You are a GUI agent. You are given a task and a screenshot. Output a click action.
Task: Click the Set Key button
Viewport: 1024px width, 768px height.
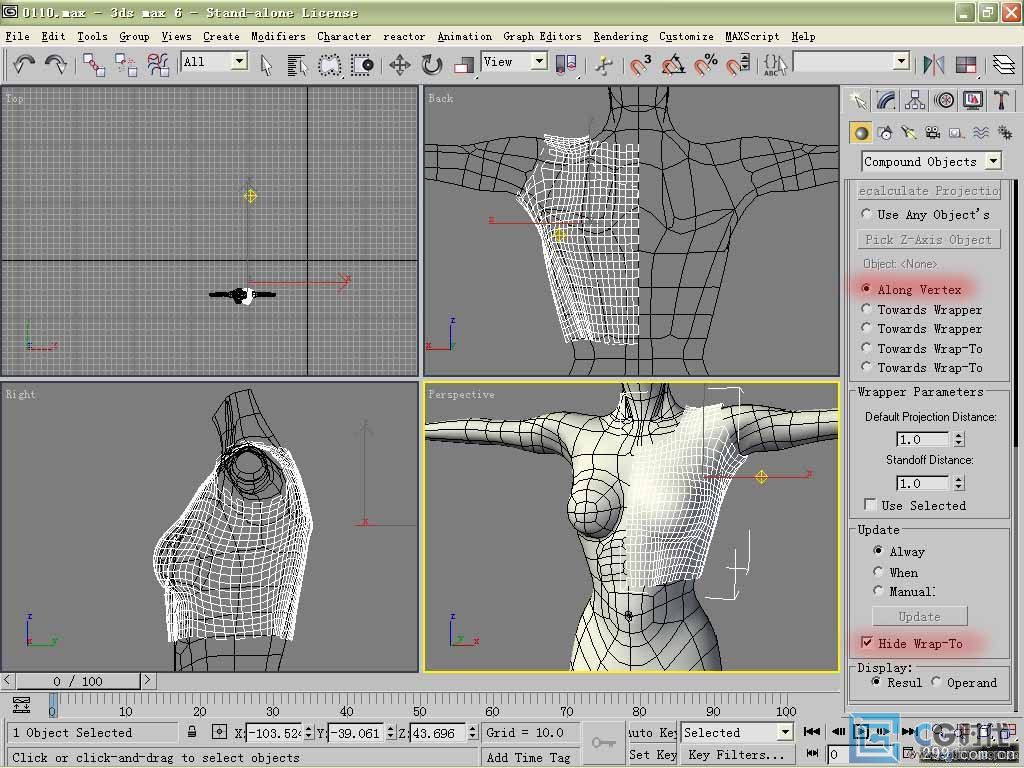point(652,755)
